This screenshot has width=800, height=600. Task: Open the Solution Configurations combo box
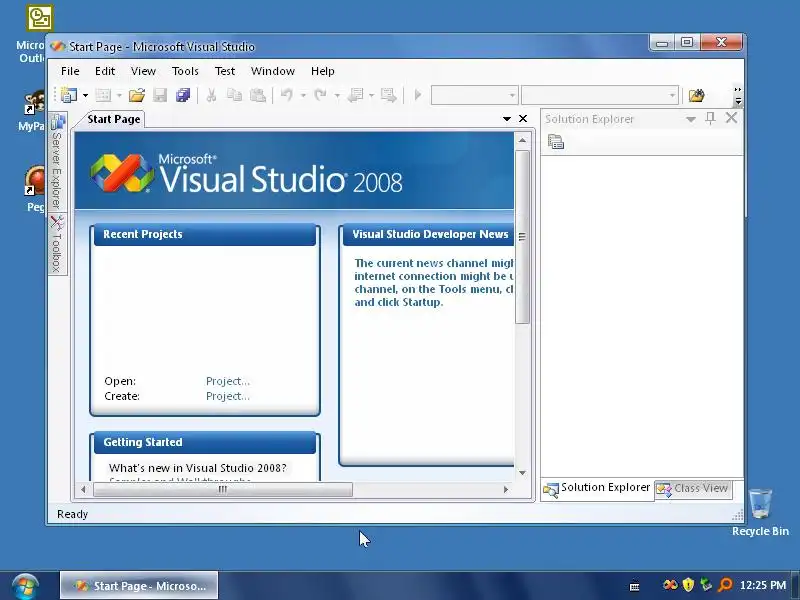pyautogui.click(x=474, y=95)
